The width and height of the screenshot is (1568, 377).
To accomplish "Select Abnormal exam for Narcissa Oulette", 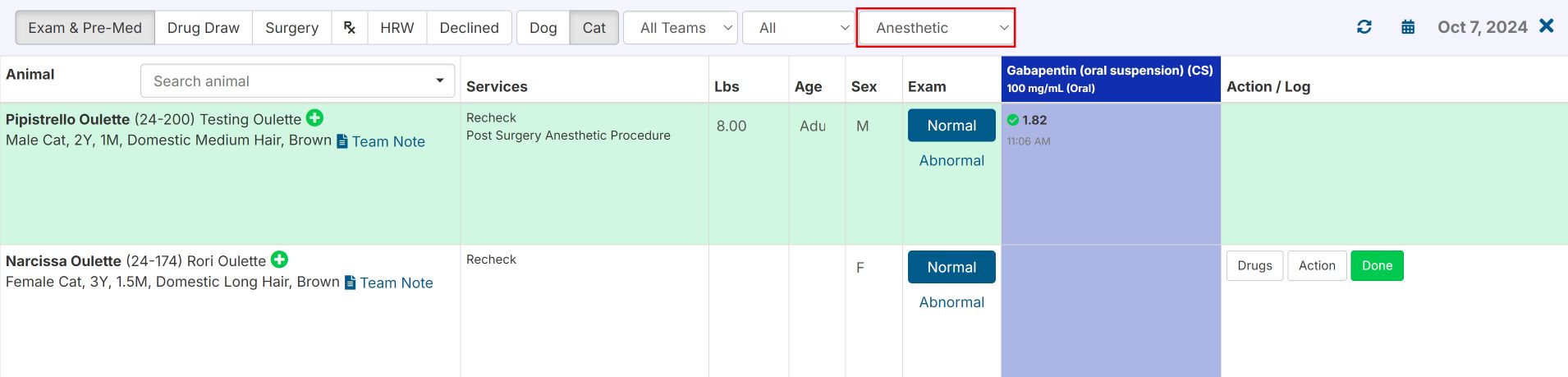I will pos(951,302).
